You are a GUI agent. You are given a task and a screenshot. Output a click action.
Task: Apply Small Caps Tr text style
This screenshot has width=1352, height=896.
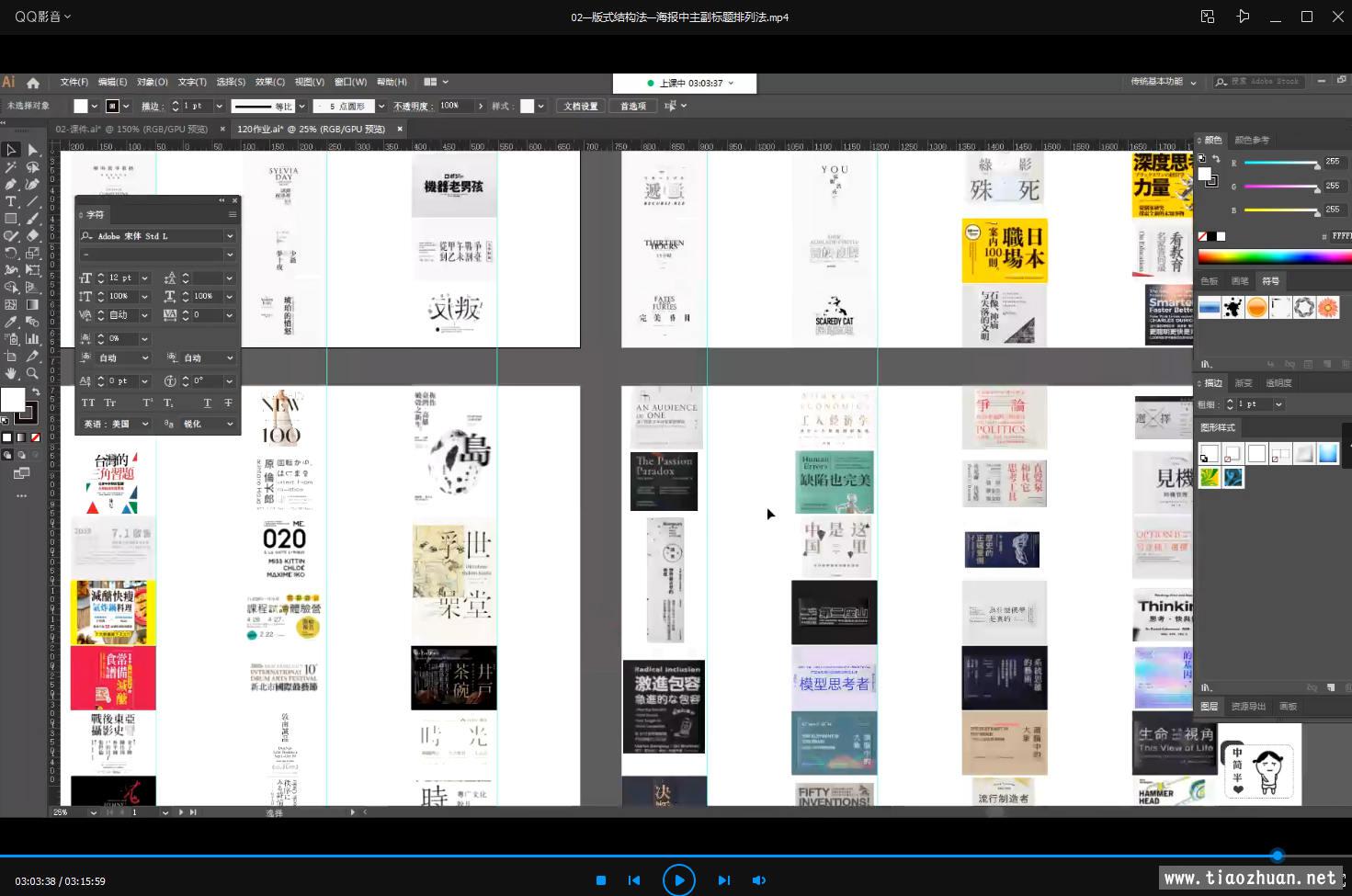click(110, 403)
